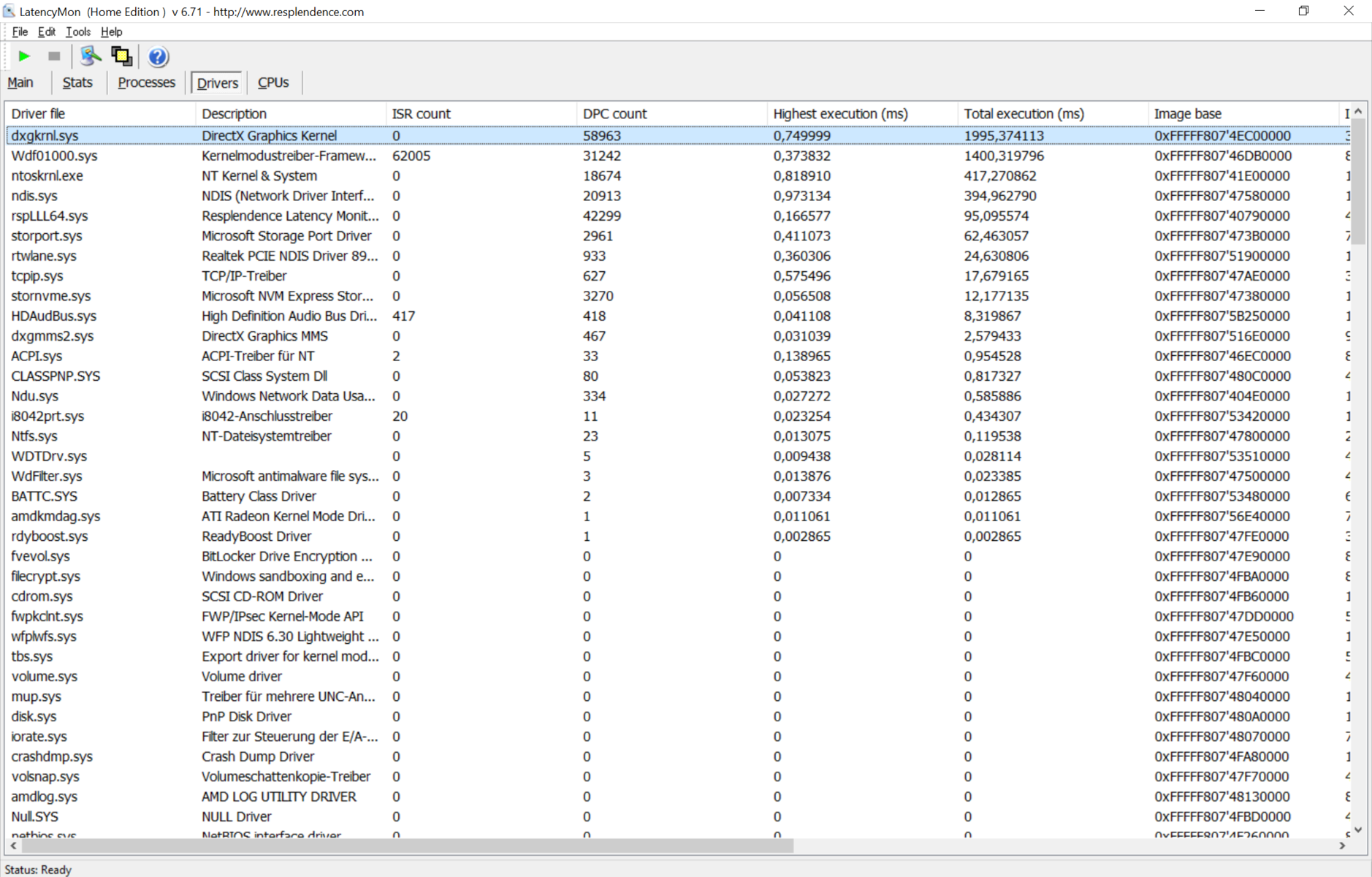Sort by the Description column header
1372x877 pixels.
[291, 114]
